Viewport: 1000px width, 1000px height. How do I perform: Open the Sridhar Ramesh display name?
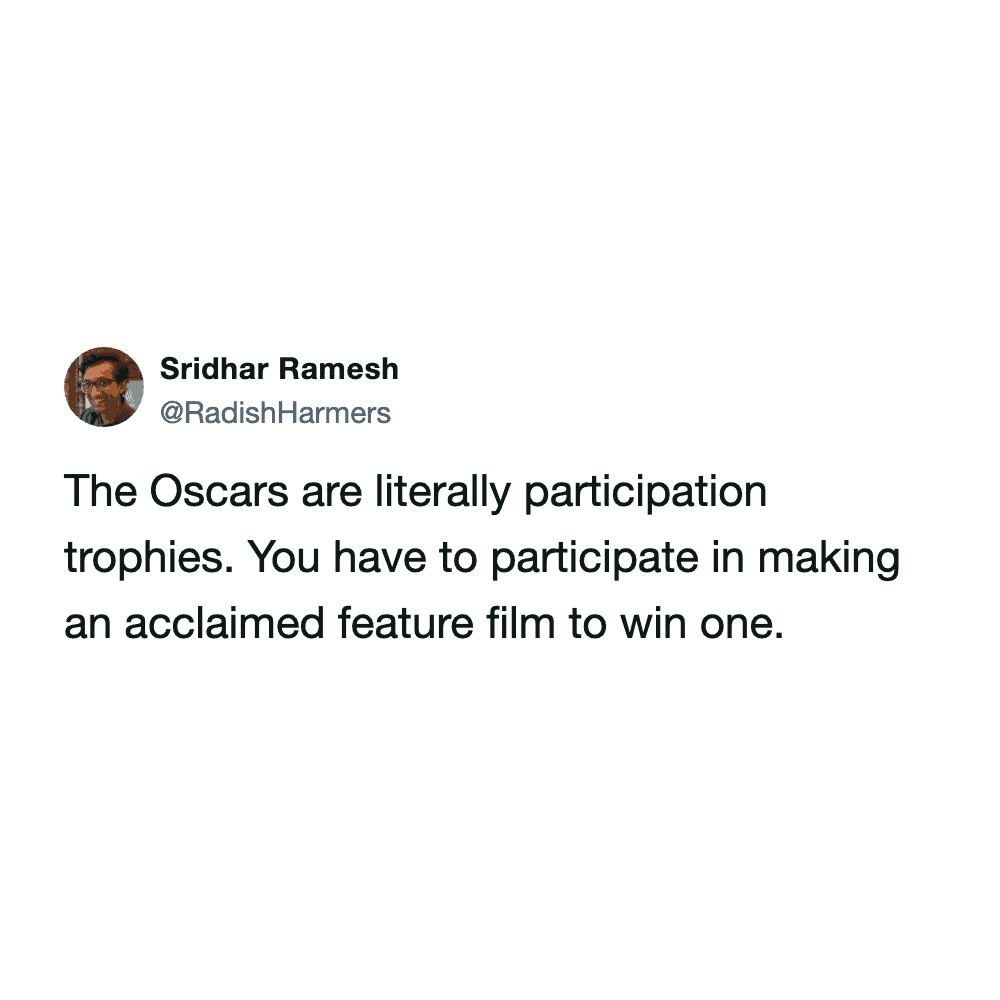[x=279, y=369]
